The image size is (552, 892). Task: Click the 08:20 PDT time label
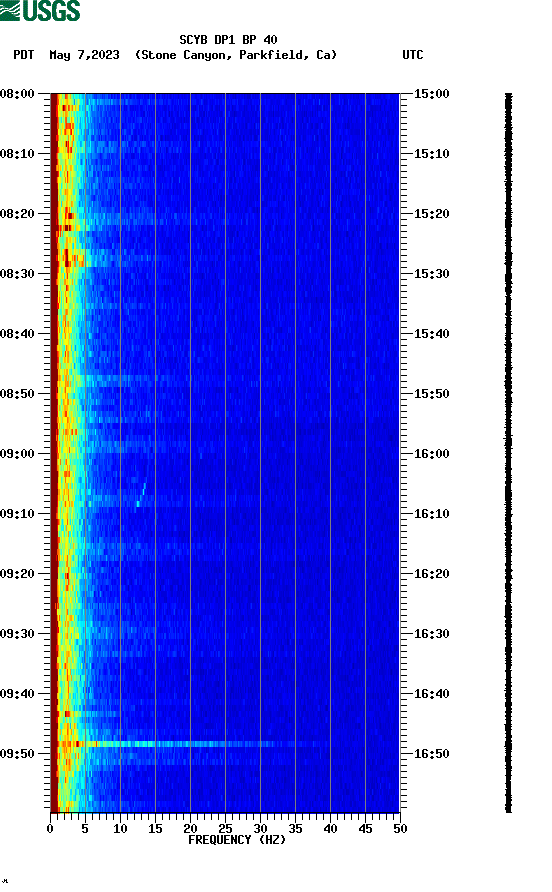(17, 214)
